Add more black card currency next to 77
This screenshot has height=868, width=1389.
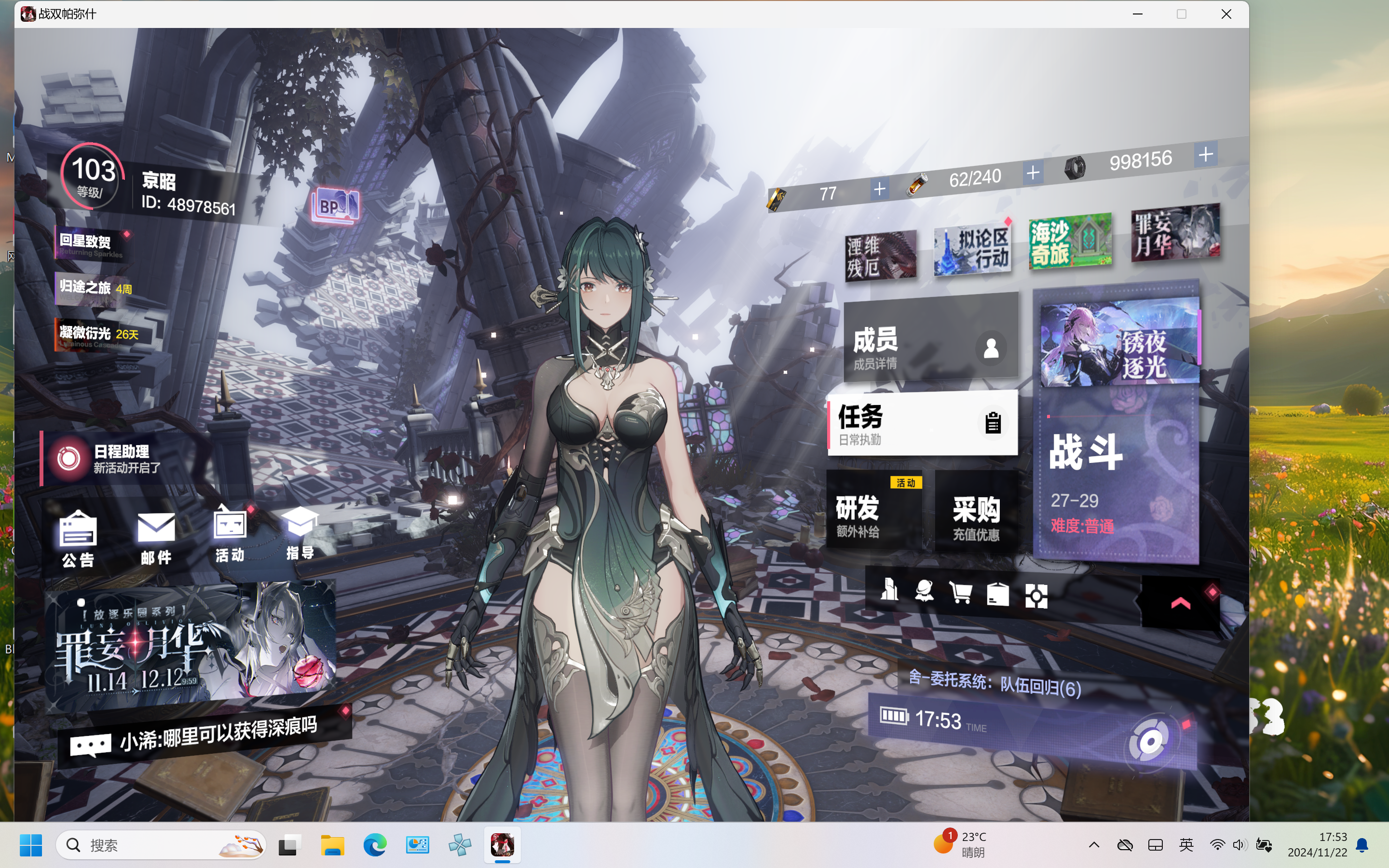879,189
